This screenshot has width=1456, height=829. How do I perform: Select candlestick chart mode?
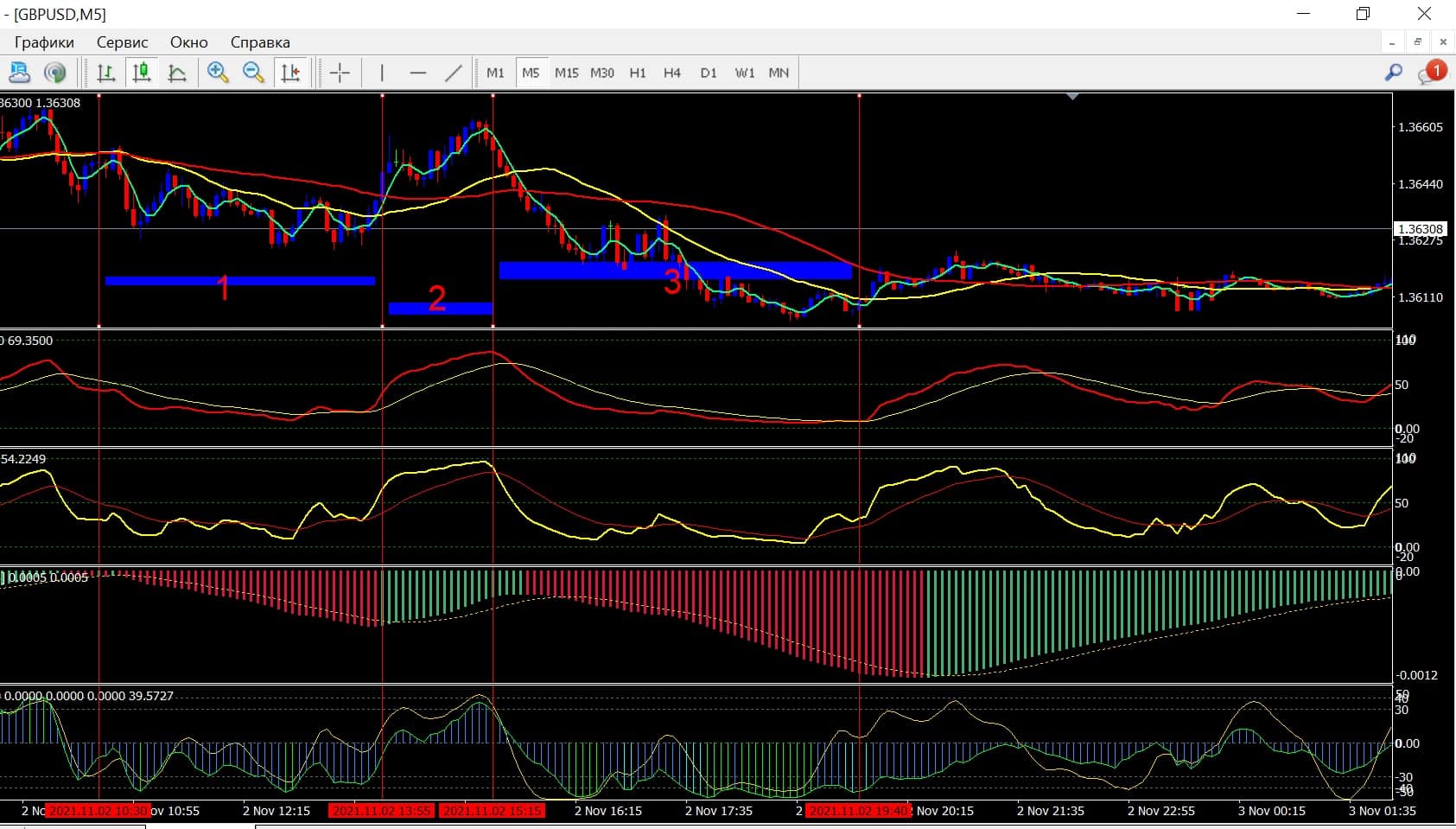(x=142, y=73)
